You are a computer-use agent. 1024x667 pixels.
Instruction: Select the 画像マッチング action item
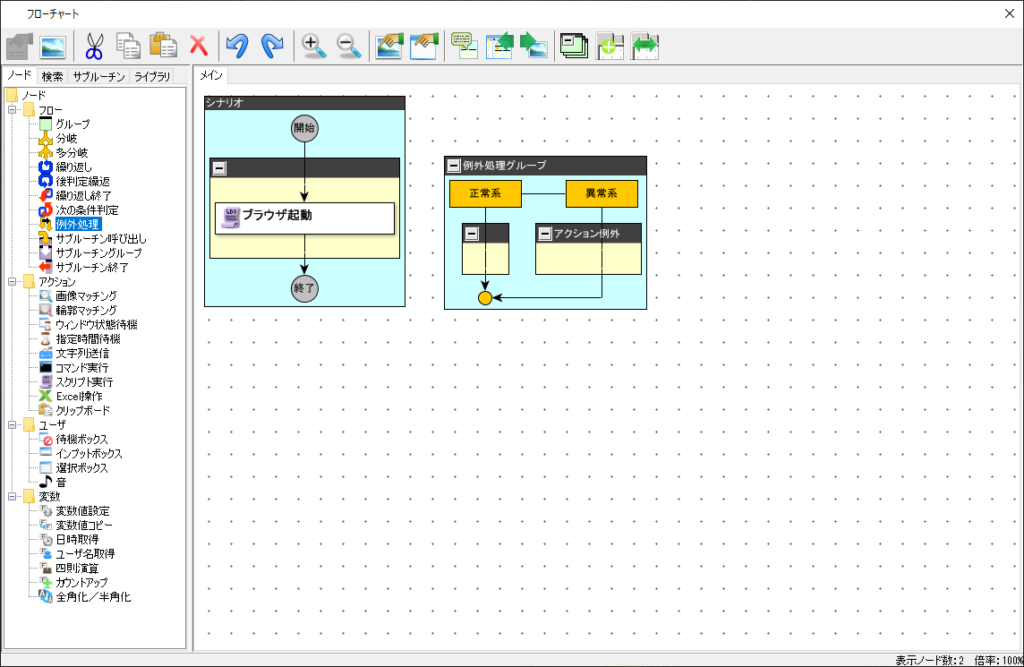[86, 296]
